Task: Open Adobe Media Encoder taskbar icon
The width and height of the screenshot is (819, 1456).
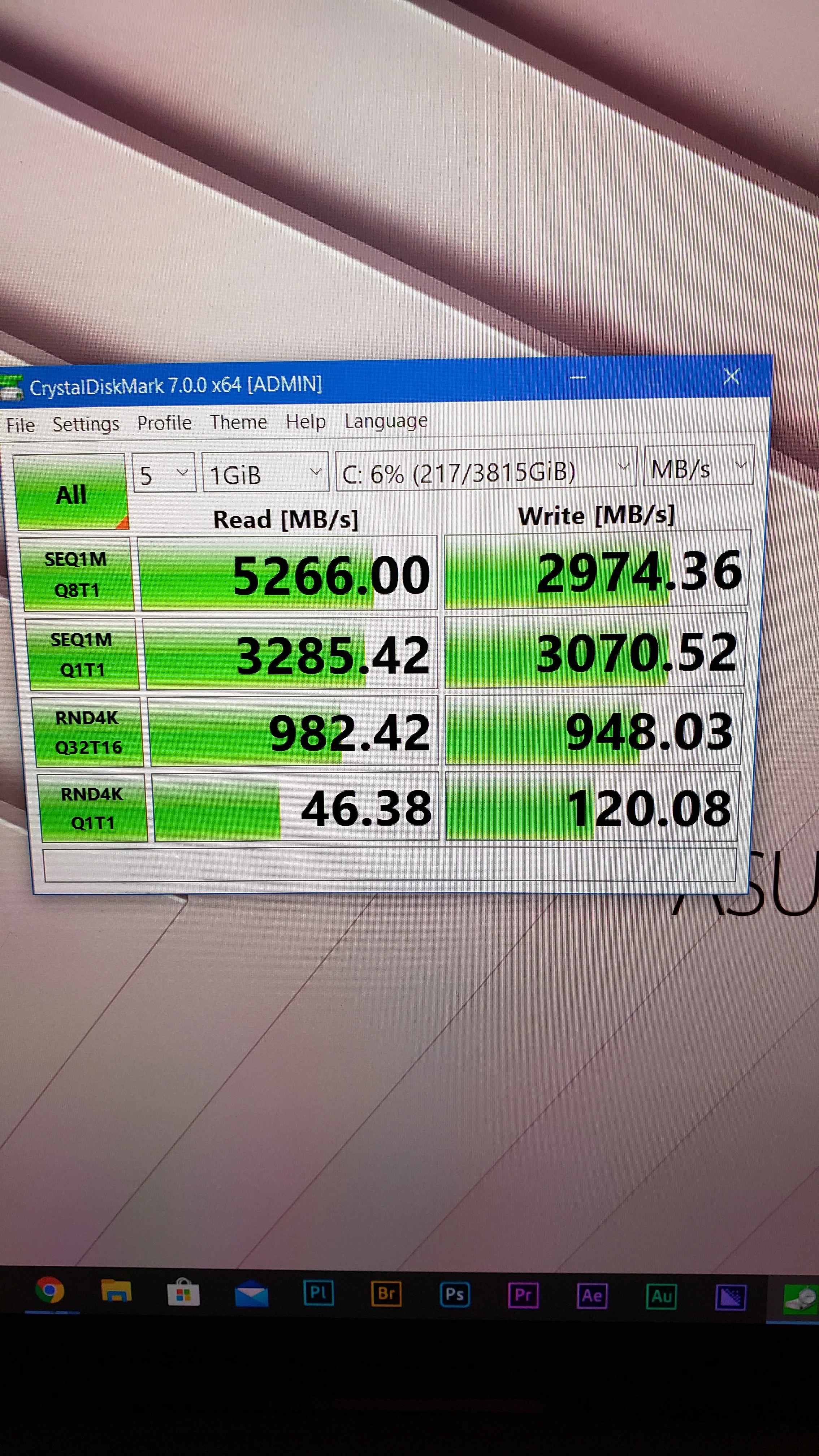Action: click(730, 1297)
